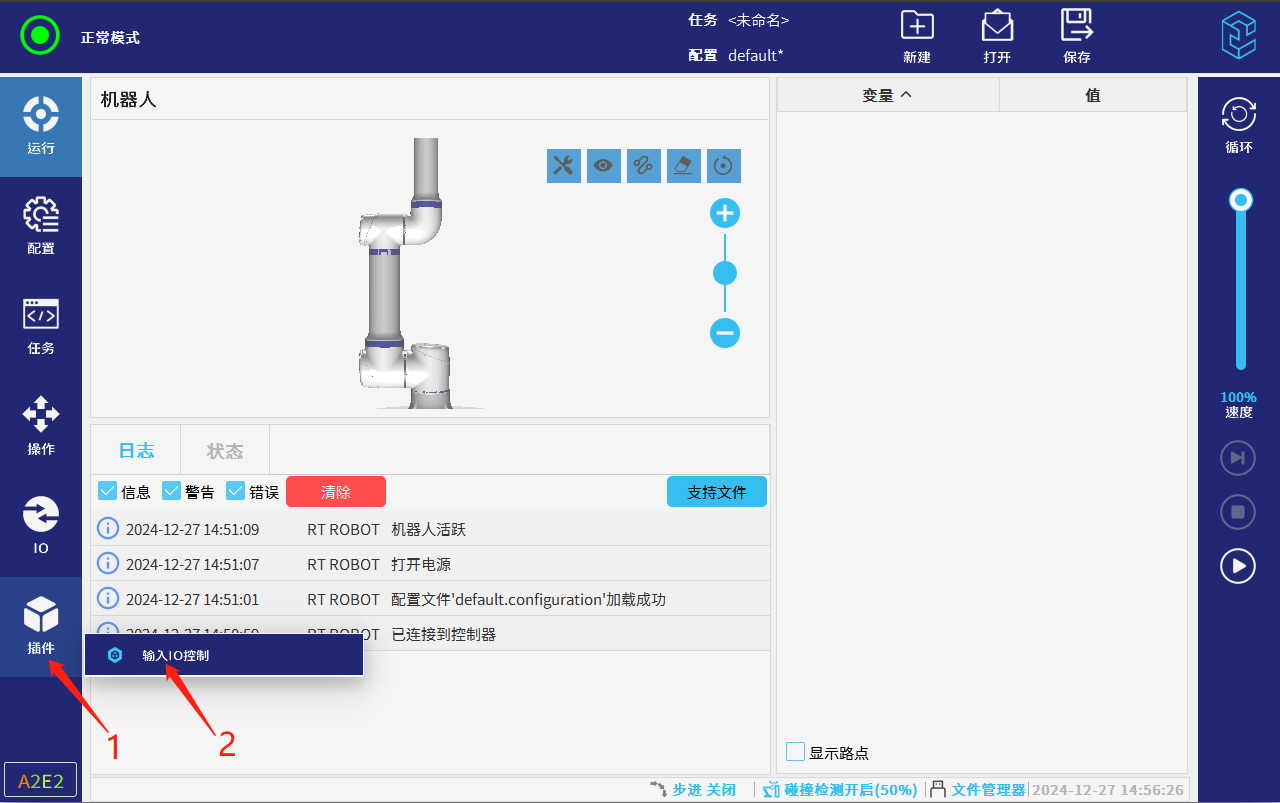Viewport: 1280px width, 803px height.
Task: Uncheck the 信息 (Info) log filter
Action: coord(108,491)
